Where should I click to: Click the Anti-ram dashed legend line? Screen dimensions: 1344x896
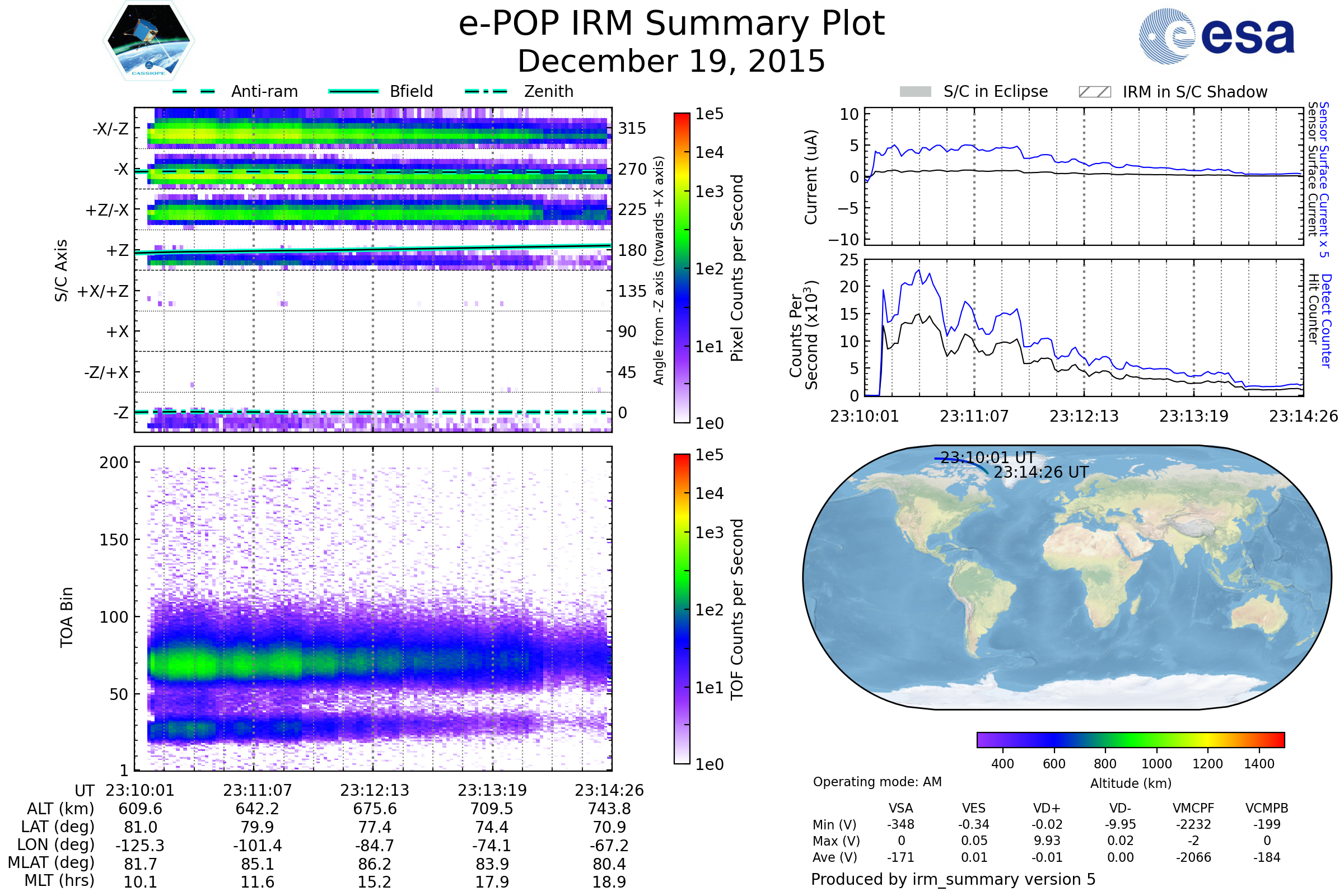coord(194,91)
